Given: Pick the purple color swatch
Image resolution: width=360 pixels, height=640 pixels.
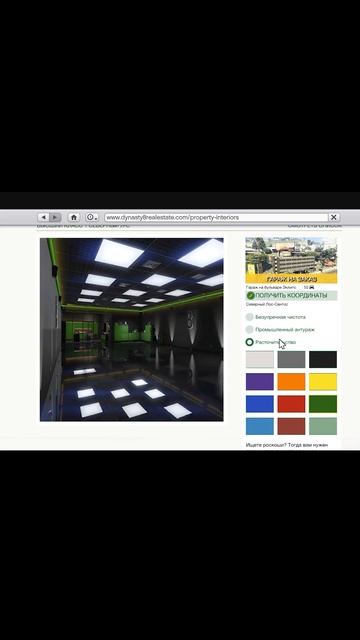Looking at the screenshot, I should [x=260, y=382].
